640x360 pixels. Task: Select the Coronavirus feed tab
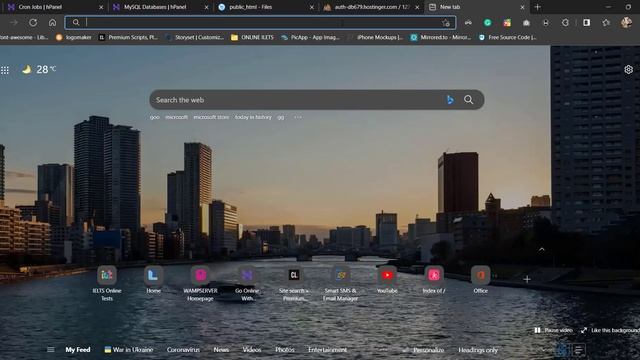tap(183, 350)
